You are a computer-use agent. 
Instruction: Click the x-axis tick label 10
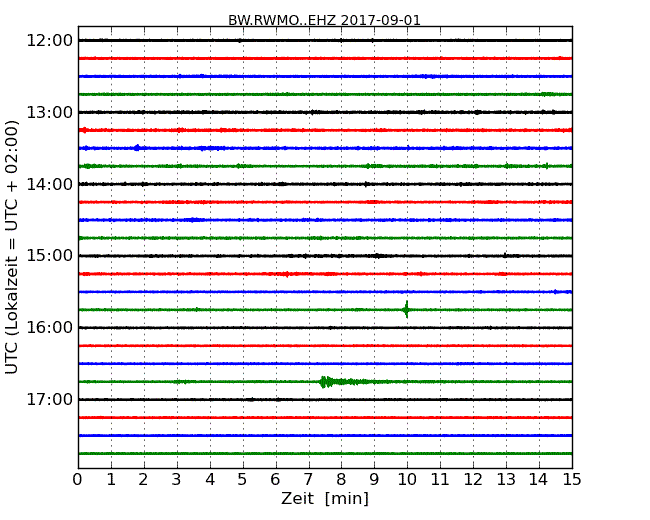[x=407, y=480]
